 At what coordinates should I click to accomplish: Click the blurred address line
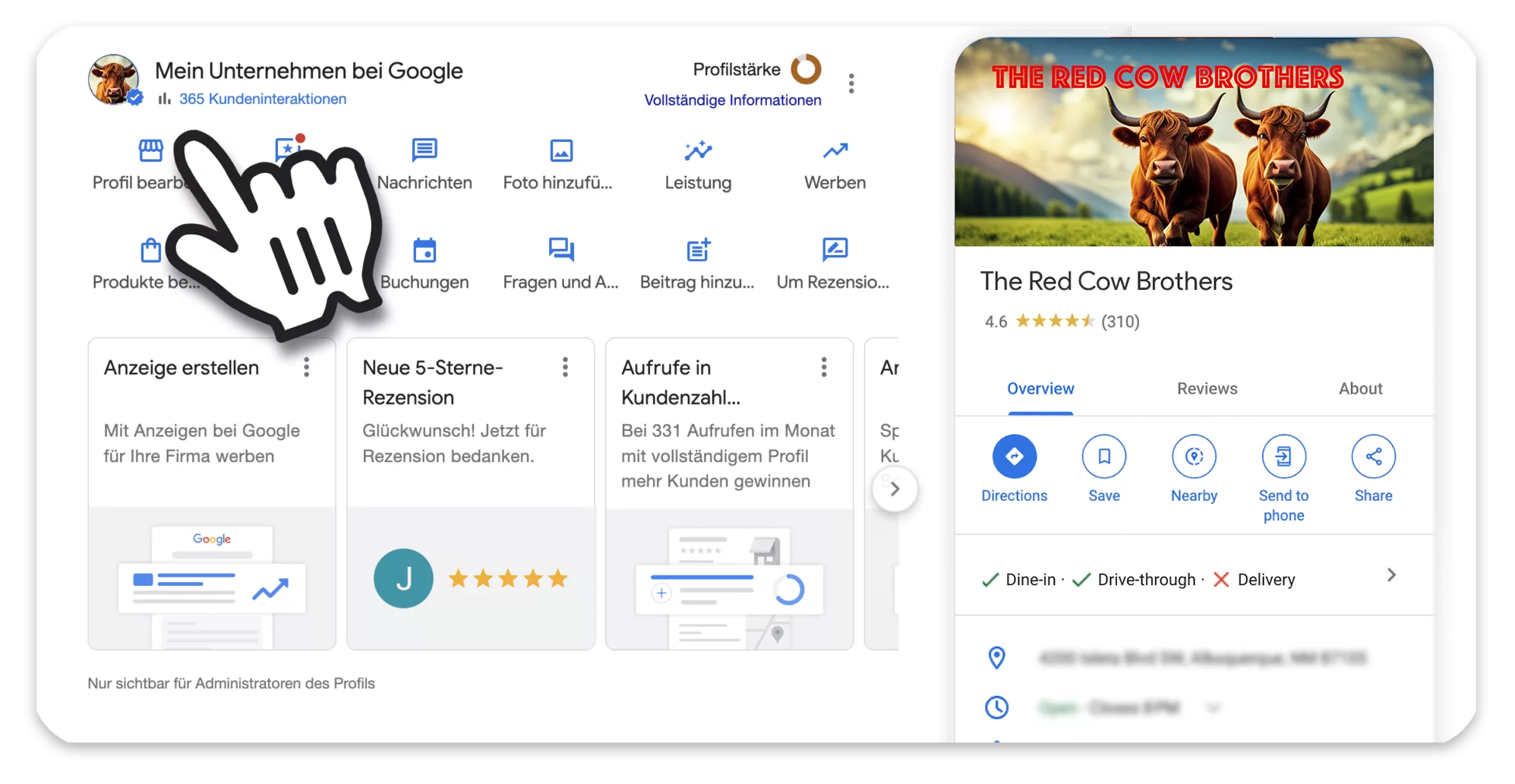[1203, 657]
